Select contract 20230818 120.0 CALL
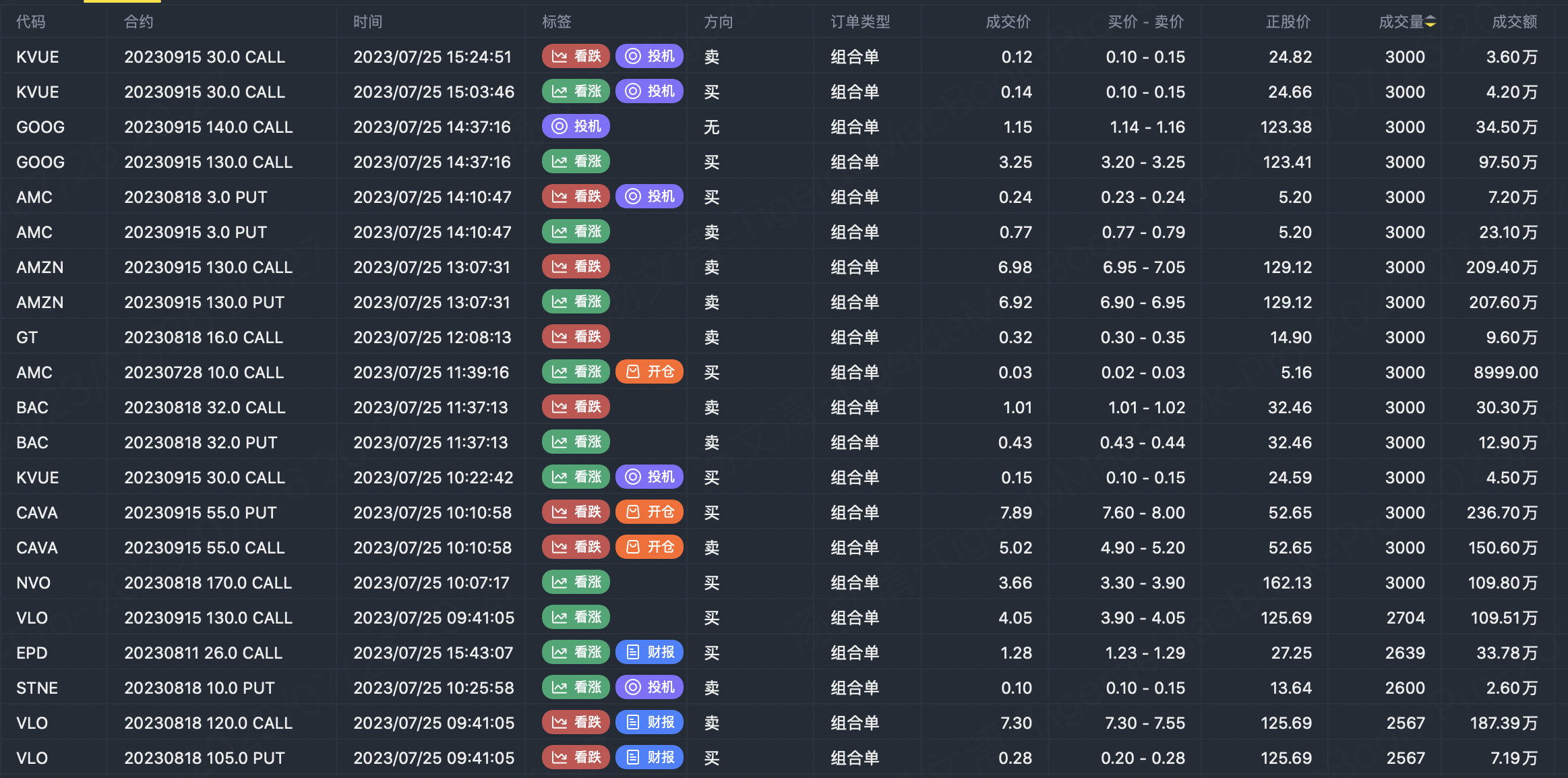 point(208,723)
